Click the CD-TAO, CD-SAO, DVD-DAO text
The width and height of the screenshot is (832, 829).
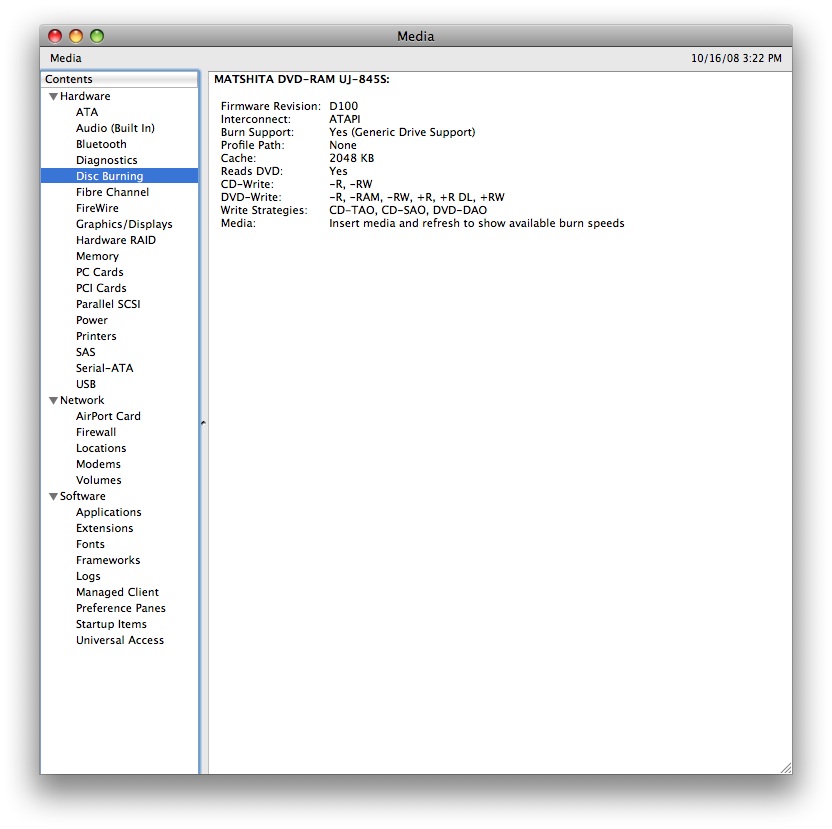click(408, 210)
